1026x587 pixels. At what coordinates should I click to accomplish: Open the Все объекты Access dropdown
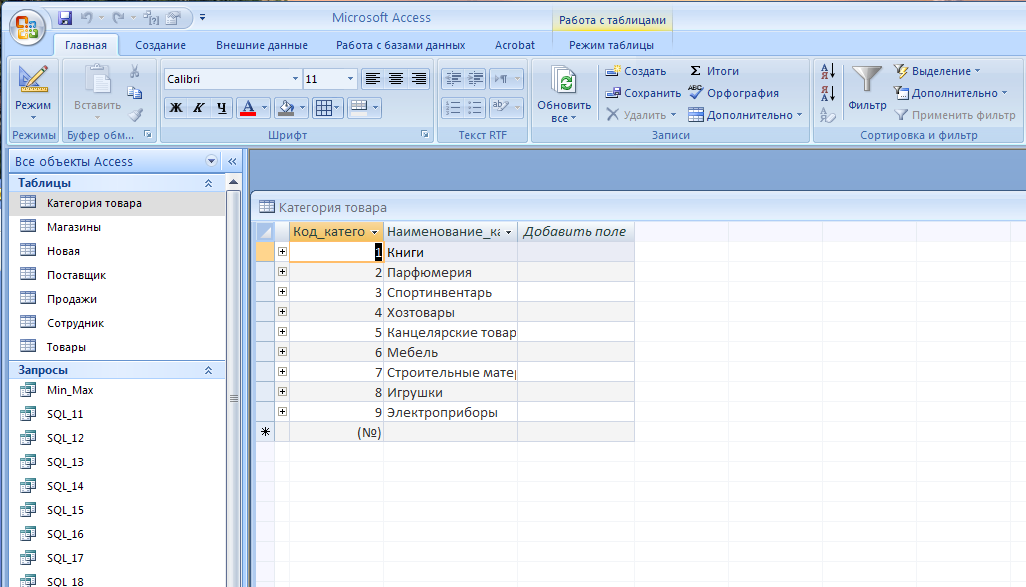(211, 161)
